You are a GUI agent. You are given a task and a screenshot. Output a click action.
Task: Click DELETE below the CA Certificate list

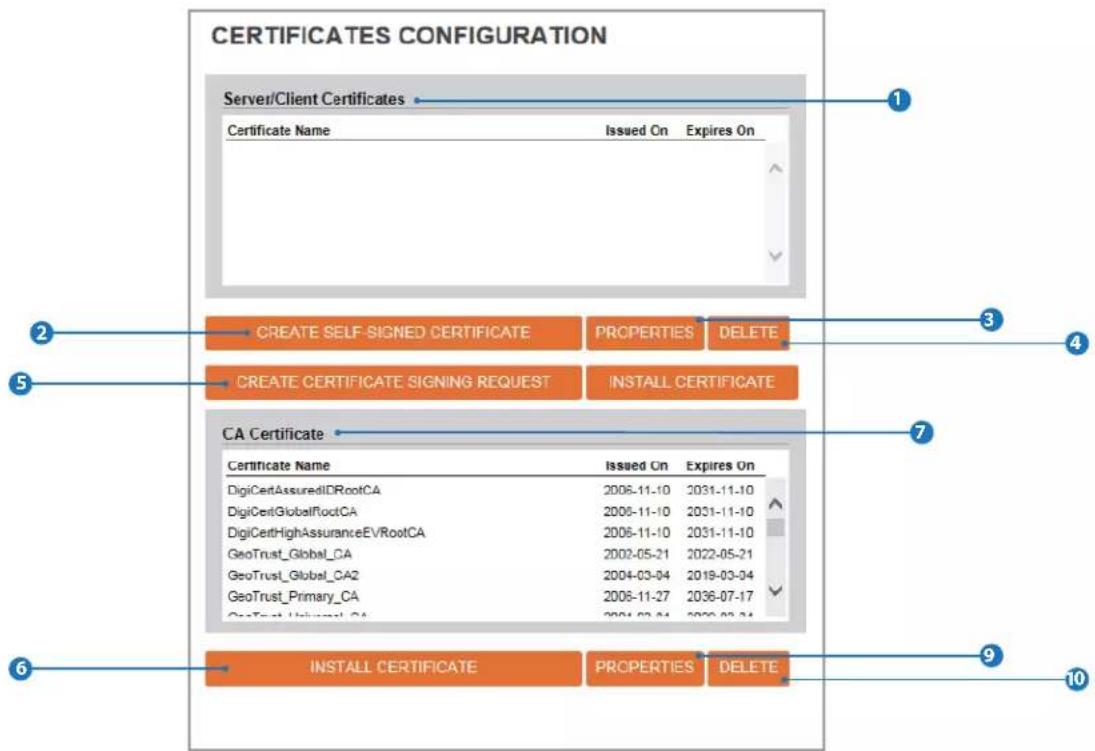click(x=749, y=668)
